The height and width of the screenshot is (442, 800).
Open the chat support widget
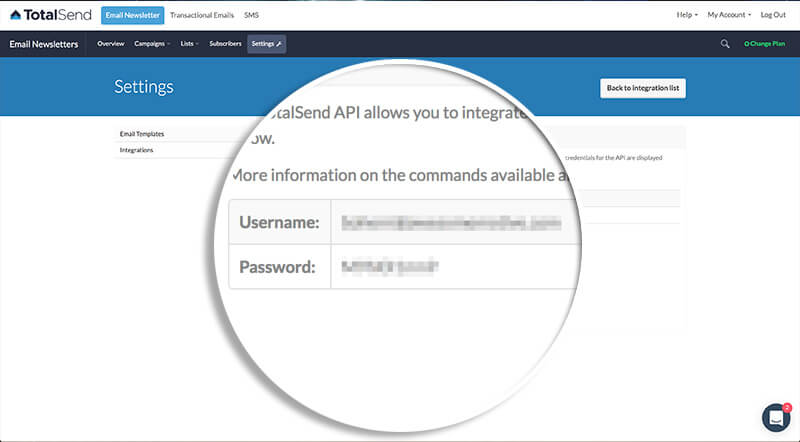tap(776, 418)
